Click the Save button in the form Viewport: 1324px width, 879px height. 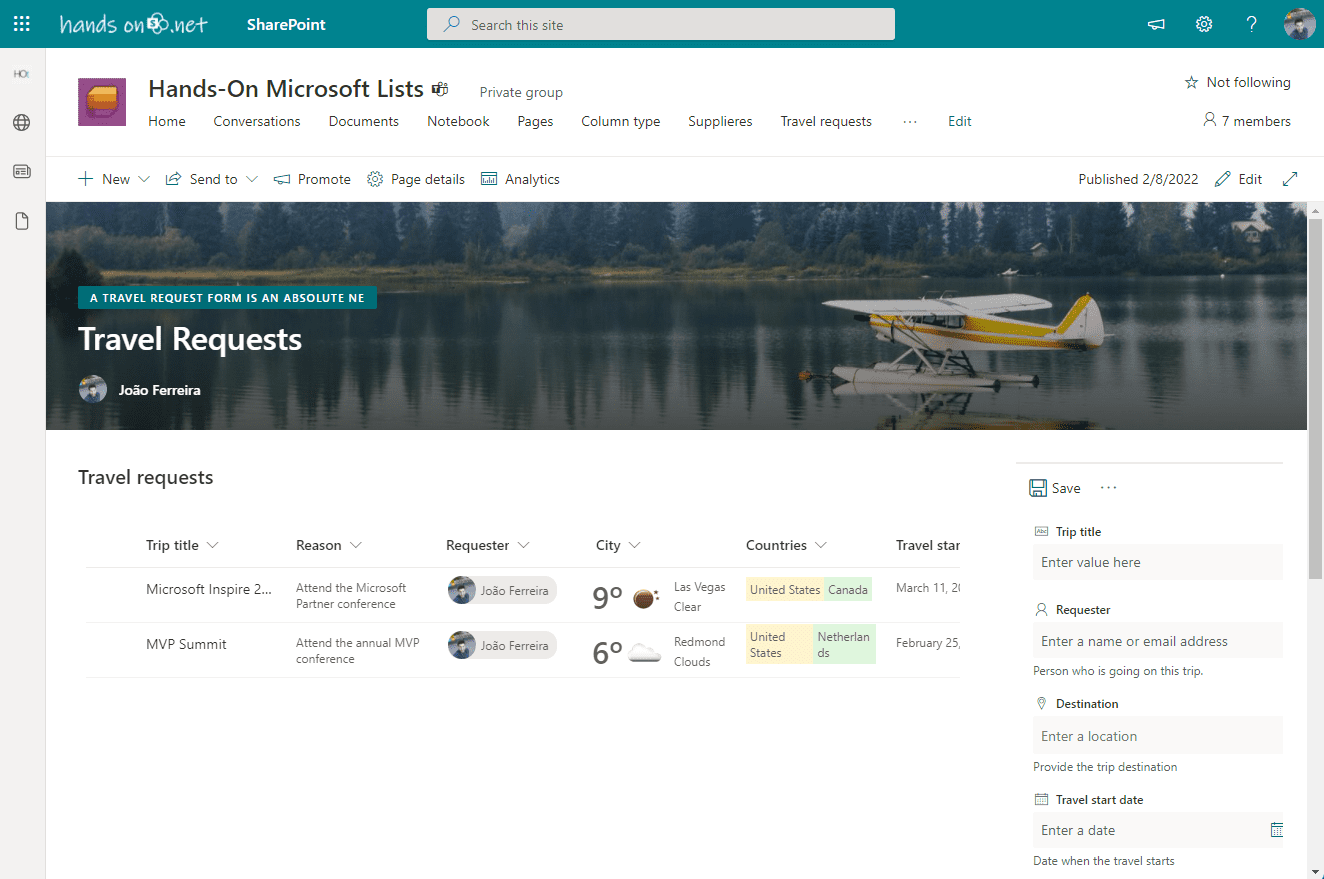[x=1055, y=488]
